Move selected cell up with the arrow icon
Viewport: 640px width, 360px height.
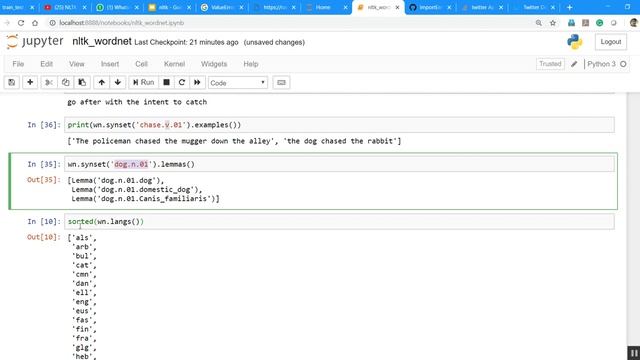coord(101,82)
